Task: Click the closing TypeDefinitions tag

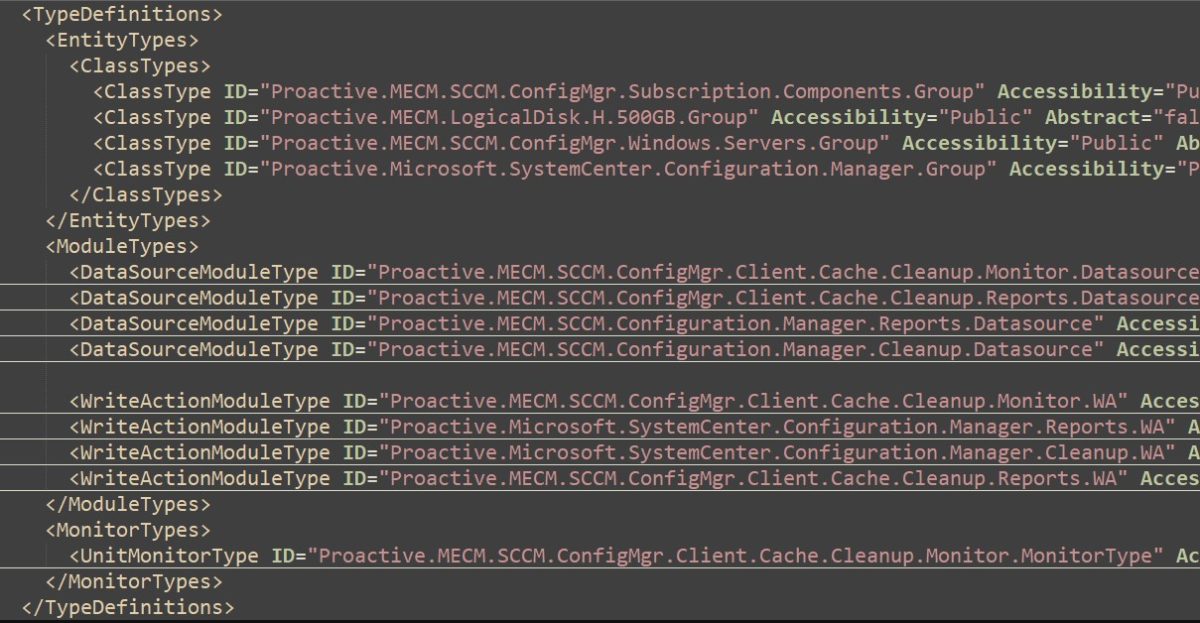Action: (x=128, y=607)
